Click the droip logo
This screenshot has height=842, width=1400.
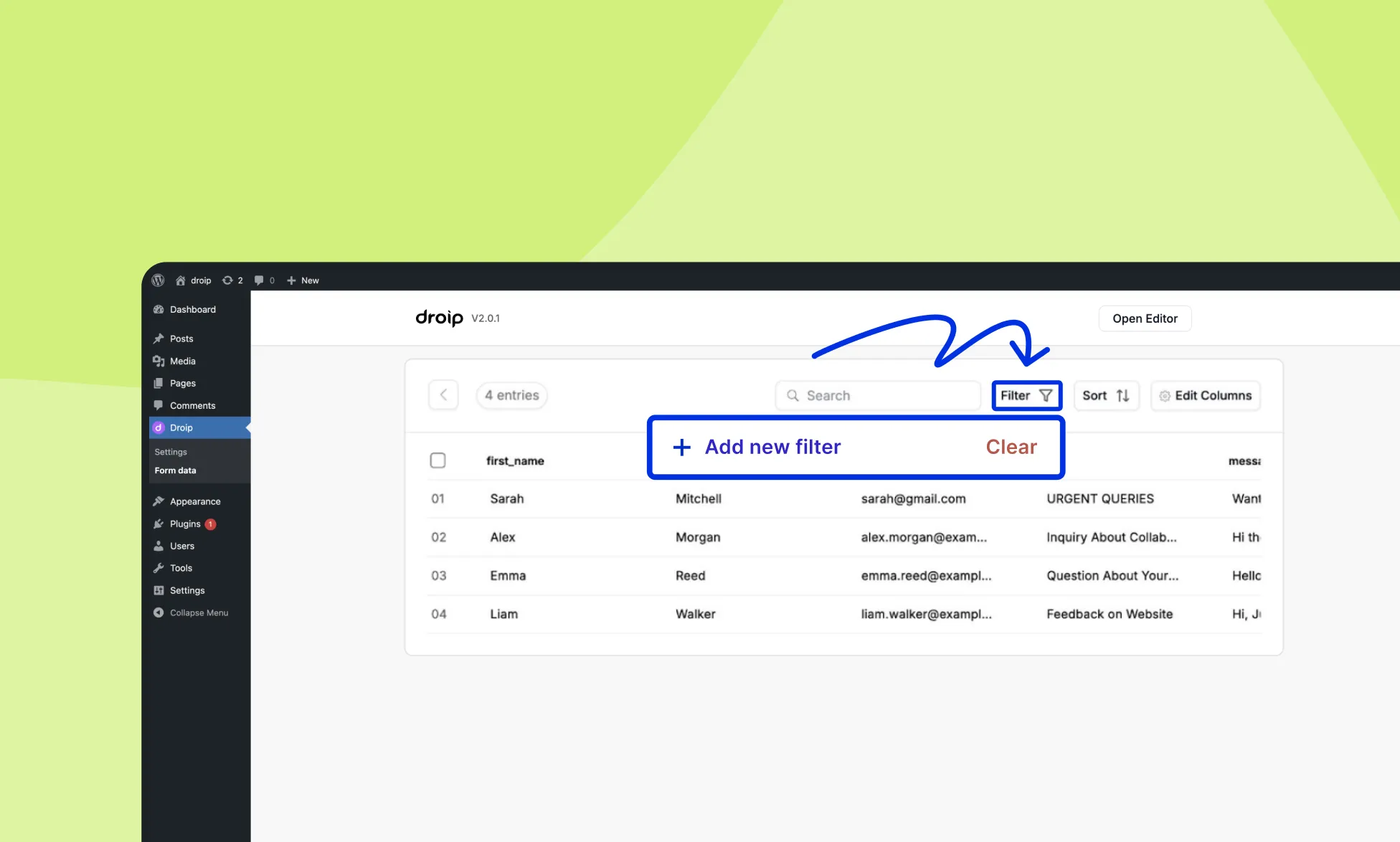point(439,318)
